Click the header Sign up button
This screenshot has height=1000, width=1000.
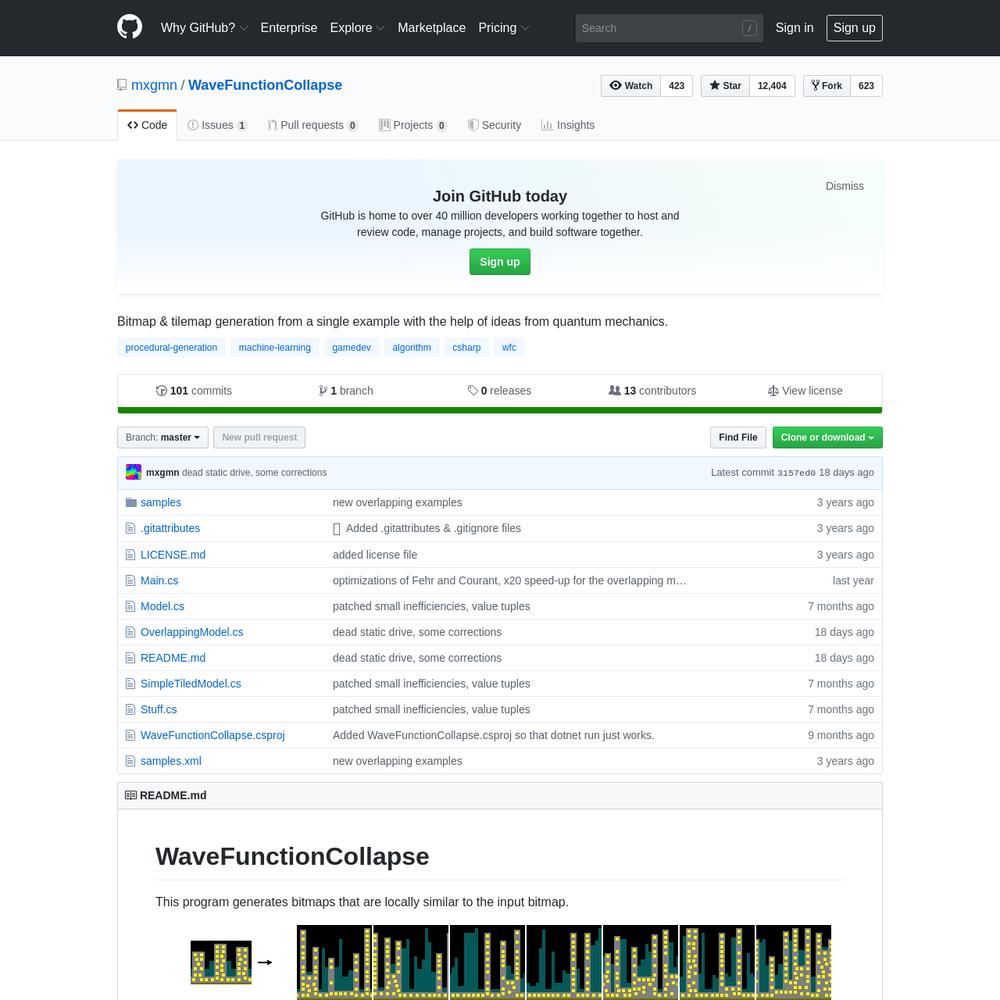click(855, 28)
